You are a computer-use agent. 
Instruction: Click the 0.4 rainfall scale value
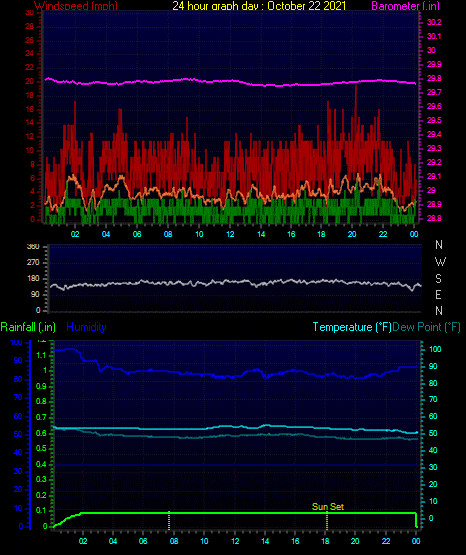41,464
